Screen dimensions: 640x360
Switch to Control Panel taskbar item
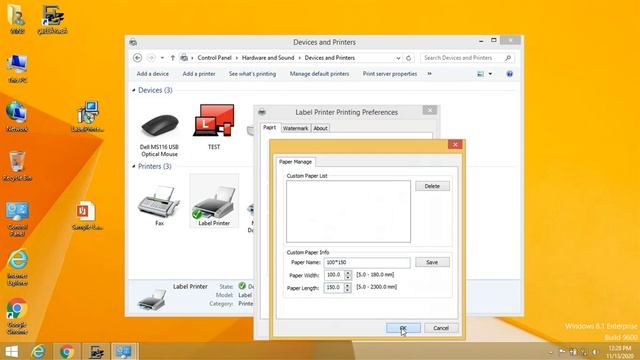[x=124, y=351]
